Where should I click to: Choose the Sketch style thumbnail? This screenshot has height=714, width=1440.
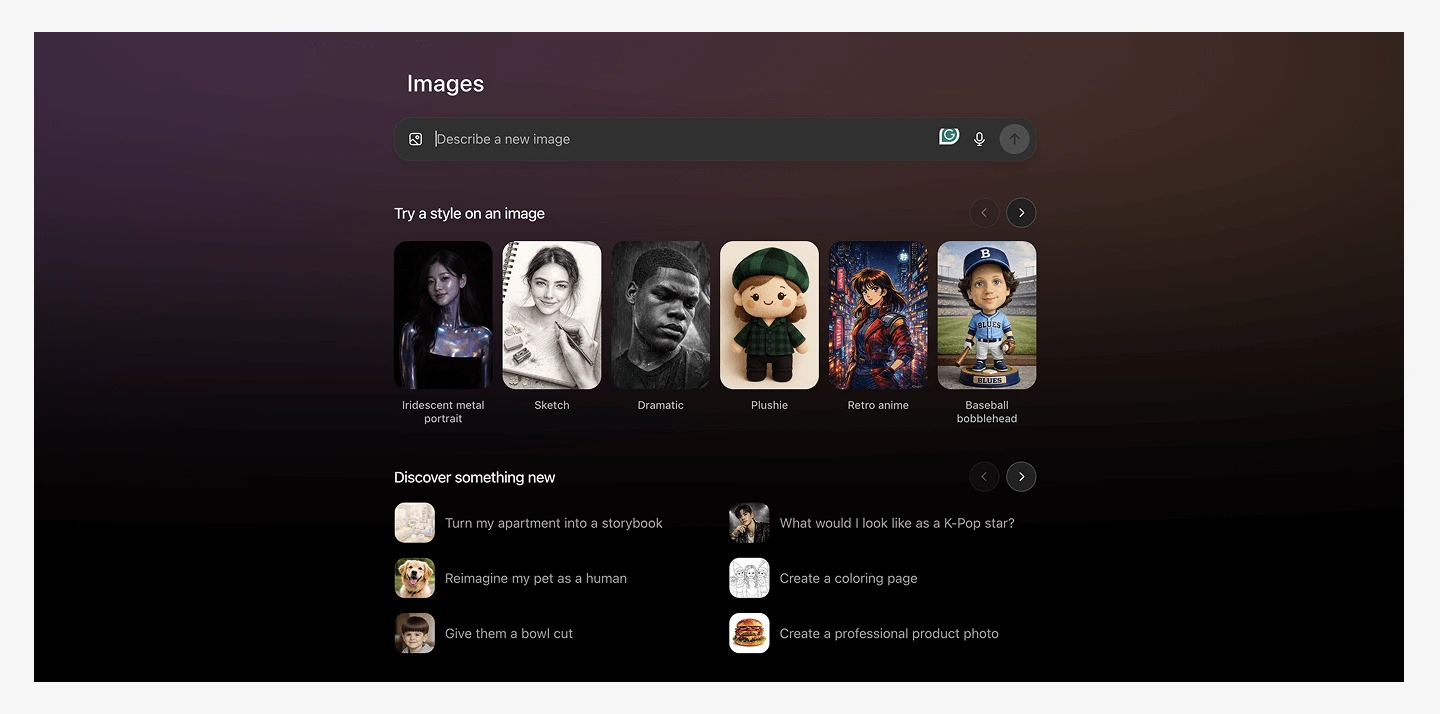tap(552, 315)
